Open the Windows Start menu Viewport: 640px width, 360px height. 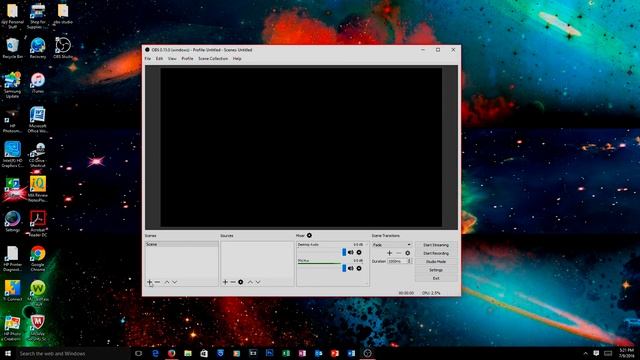[8, 353]
